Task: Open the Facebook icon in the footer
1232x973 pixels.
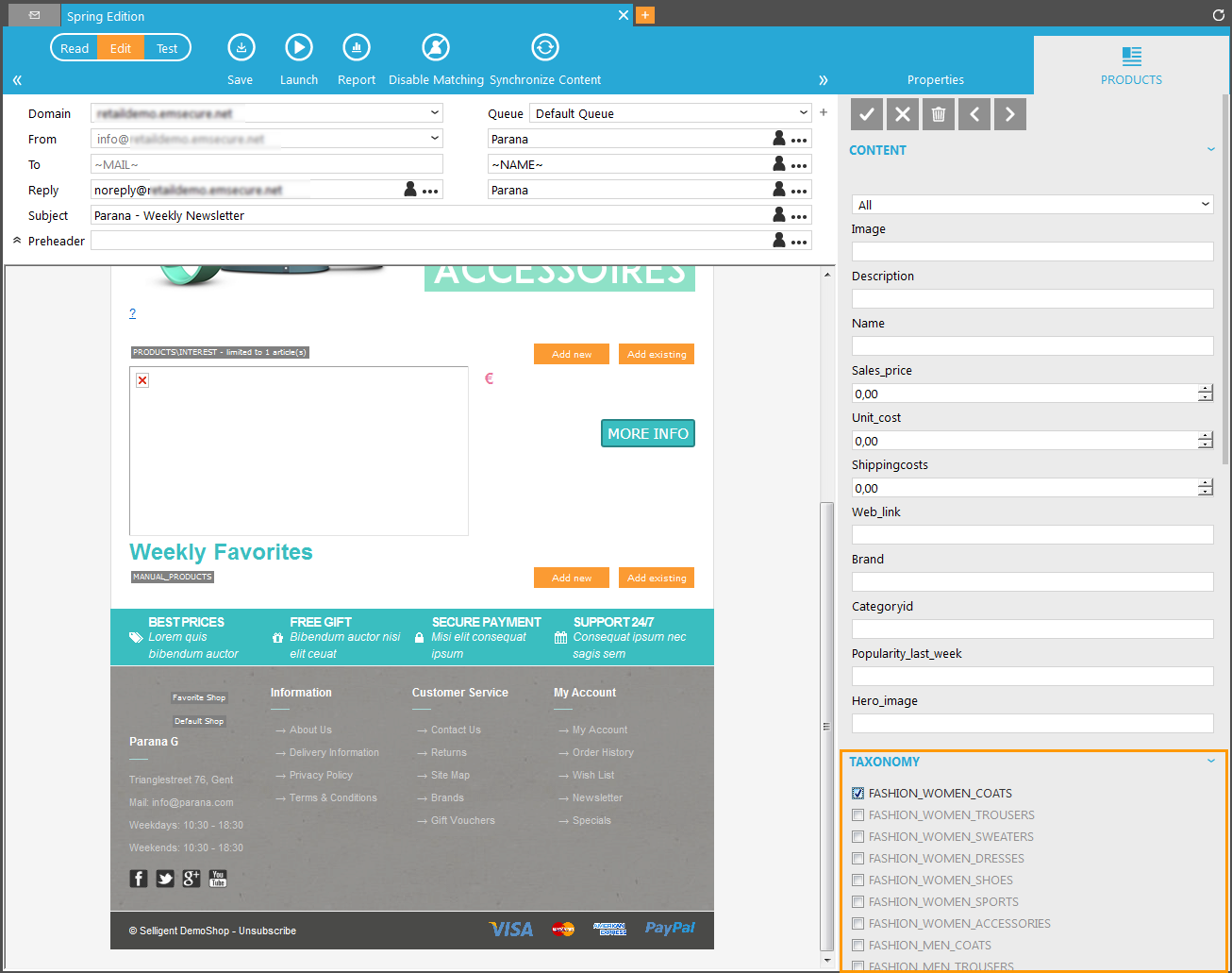Action: 139,879
